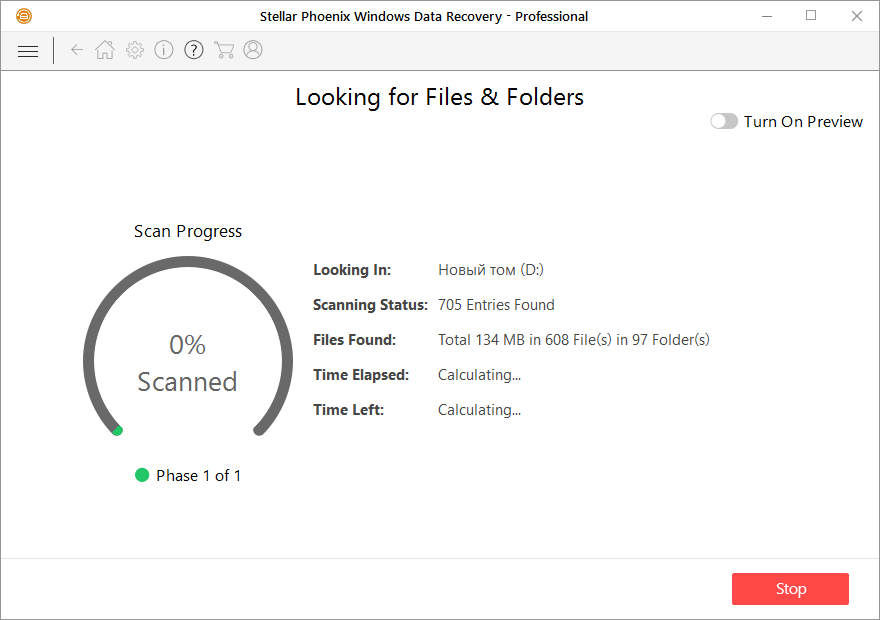Viewport: 880px width, 620px height.
Task: Click the circular Scan Progress gauge
Action: (x=187, y=346)
